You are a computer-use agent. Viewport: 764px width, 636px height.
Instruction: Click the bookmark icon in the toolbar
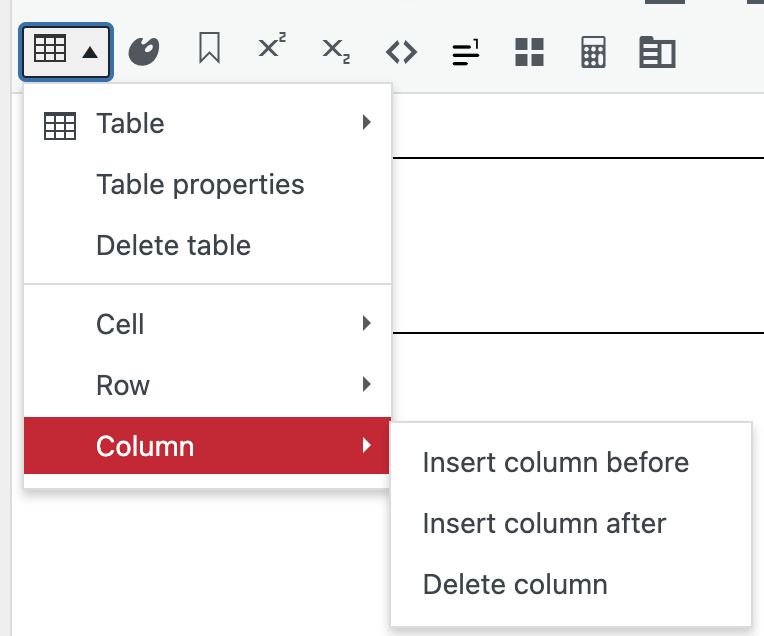[209, 50]
